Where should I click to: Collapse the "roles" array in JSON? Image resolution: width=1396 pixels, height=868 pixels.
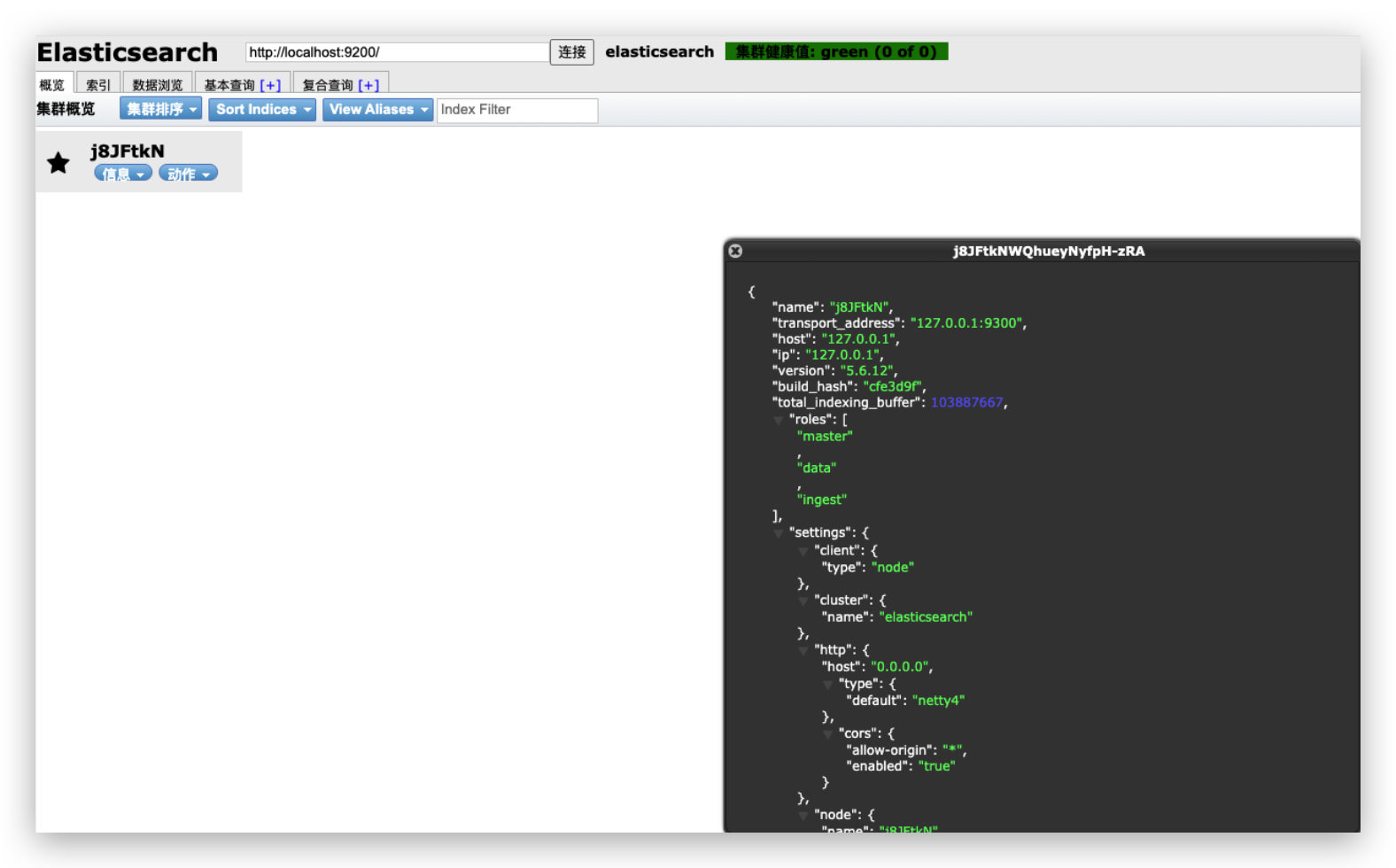click(x=779, y=421)
